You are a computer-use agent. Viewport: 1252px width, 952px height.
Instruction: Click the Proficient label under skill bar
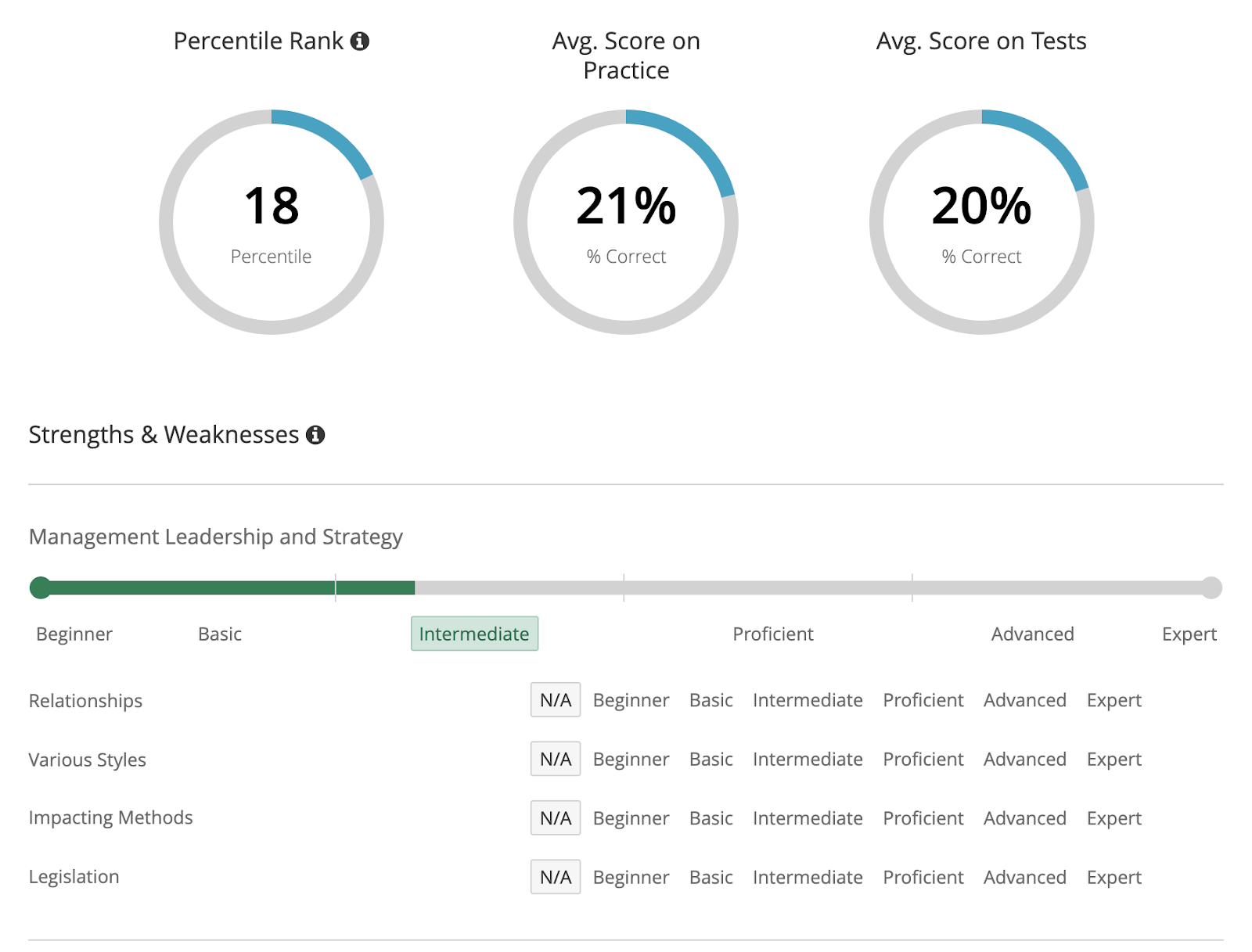773,634
